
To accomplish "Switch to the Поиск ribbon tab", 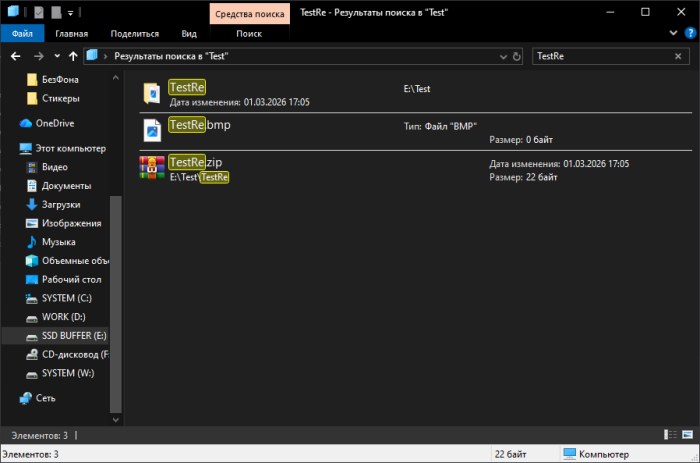I will 249,33.
